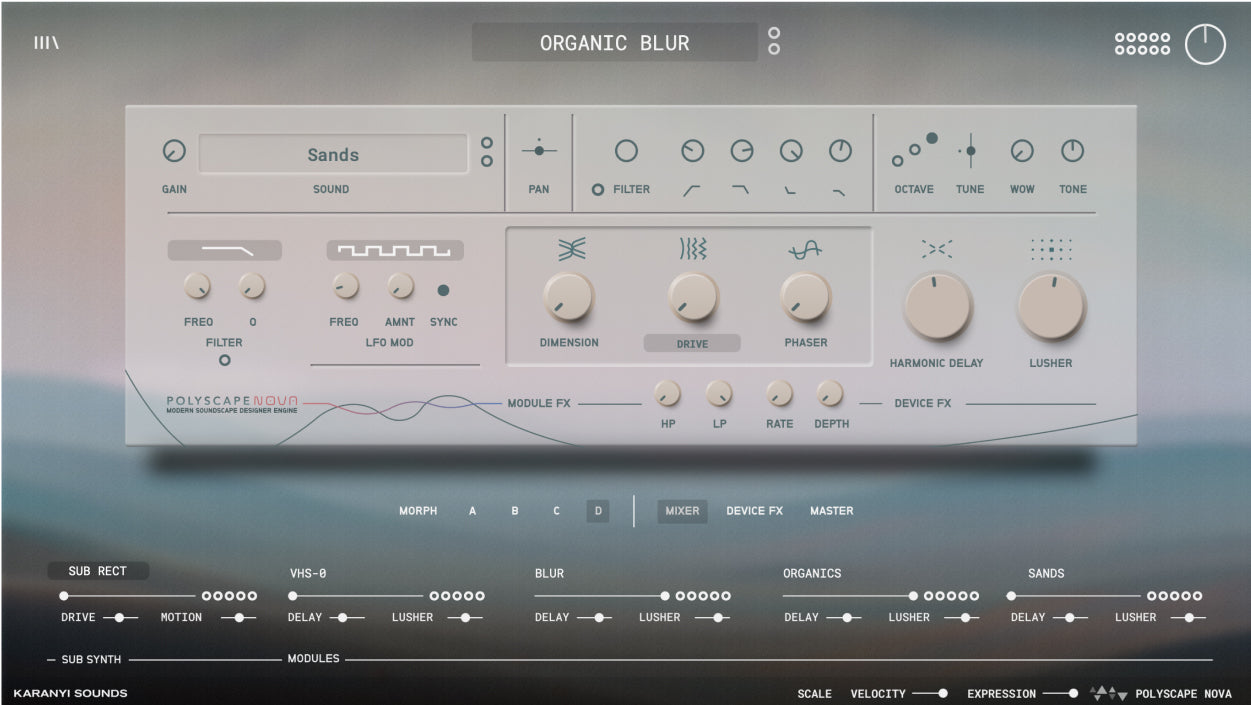Open the ORGANIC BLUR preset selector
Image resolution: width=1251 pixels, height=705 pixels.
(x=614, y=43)
